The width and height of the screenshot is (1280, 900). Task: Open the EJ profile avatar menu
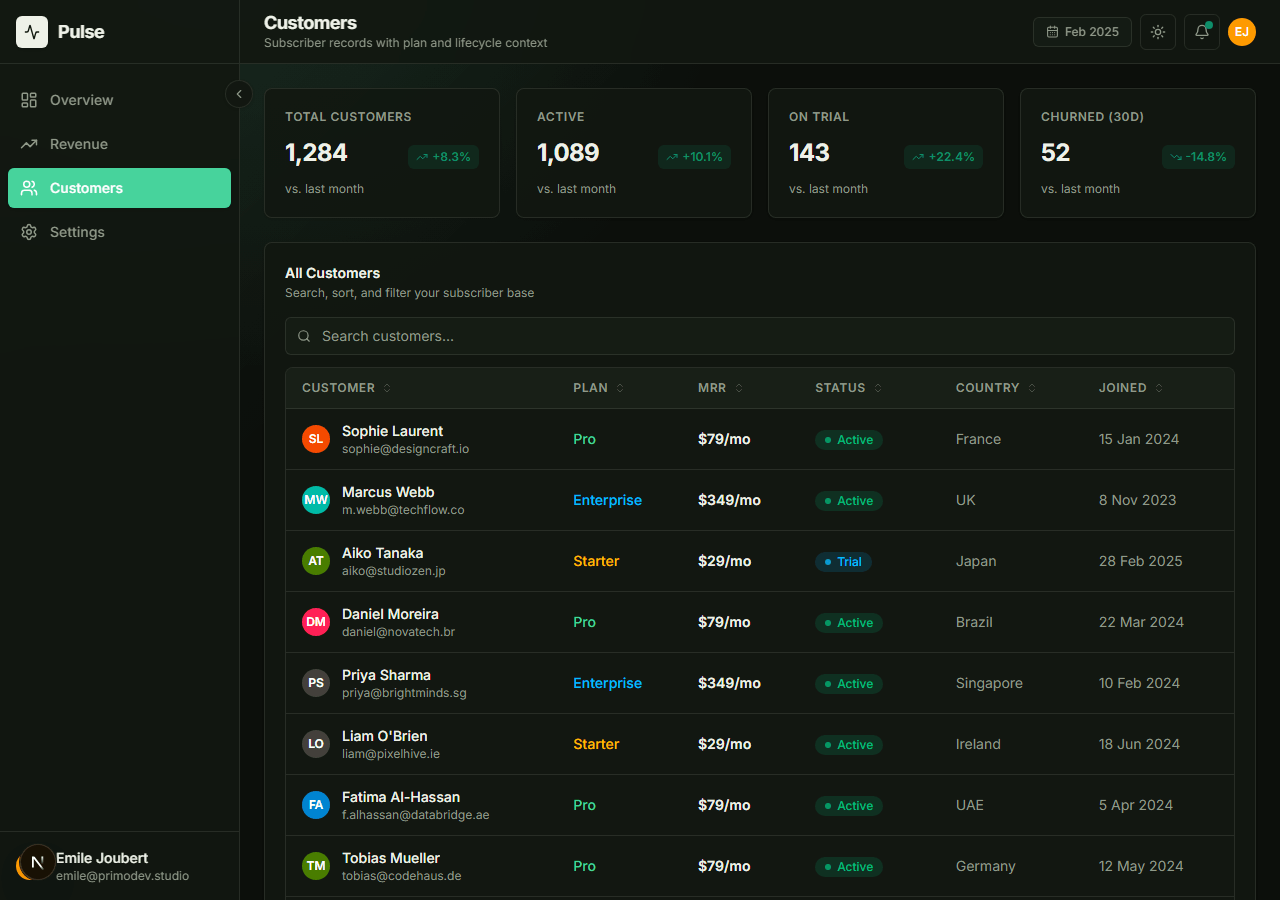pos(1242,32)
